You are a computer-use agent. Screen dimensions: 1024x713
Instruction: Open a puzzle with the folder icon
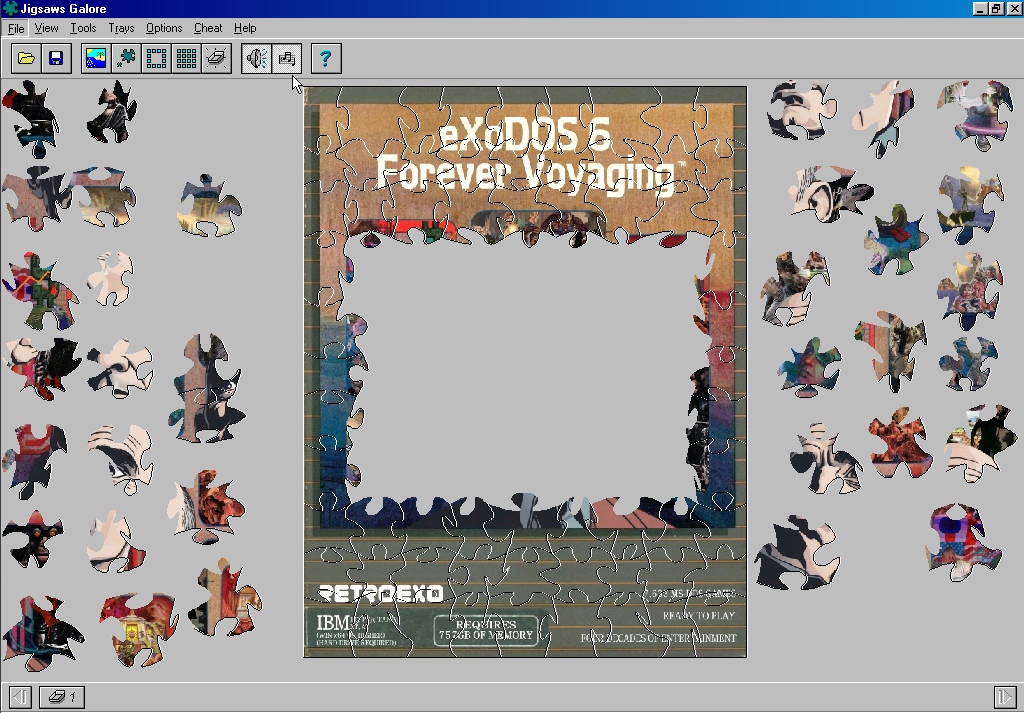[27, 59]
